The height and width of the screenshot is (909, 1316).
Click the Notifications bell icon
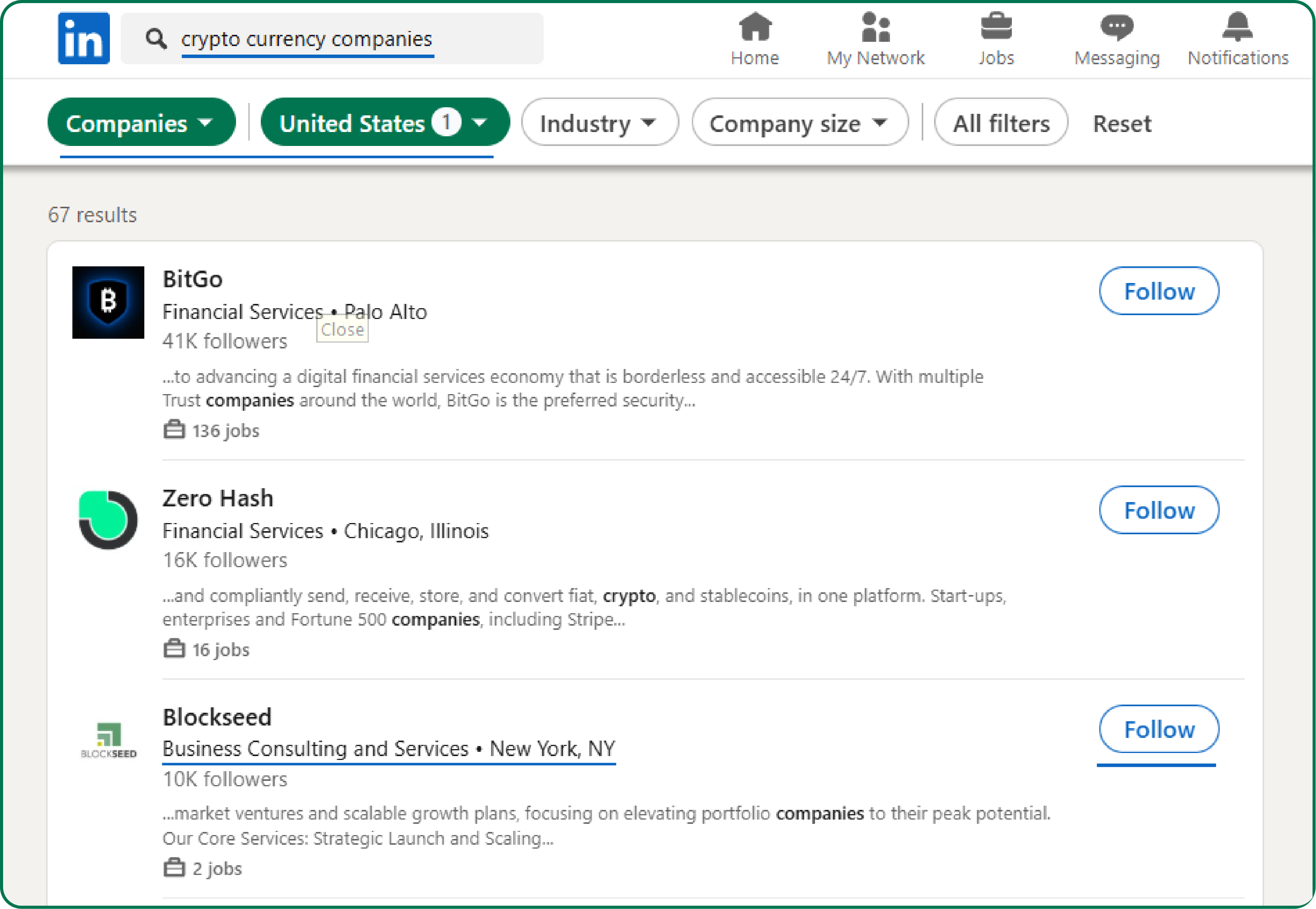(x=1237, y=25)
